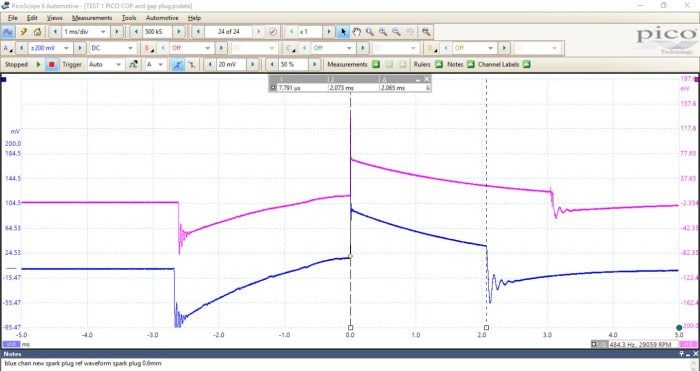
Task: Click Channel A options button
Action: (x=8, y=48)
